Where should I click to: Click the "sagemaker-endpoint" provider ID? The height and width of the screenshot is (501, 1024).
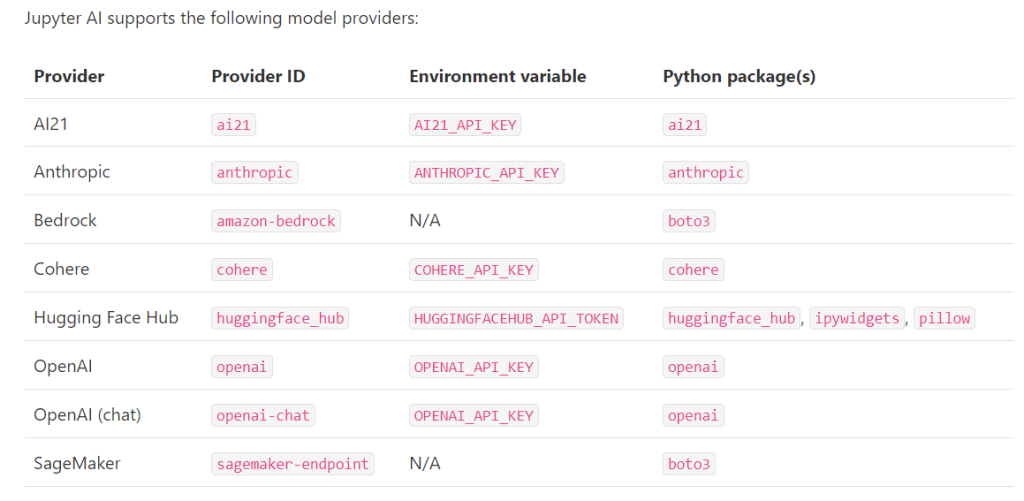coord(293,464)
